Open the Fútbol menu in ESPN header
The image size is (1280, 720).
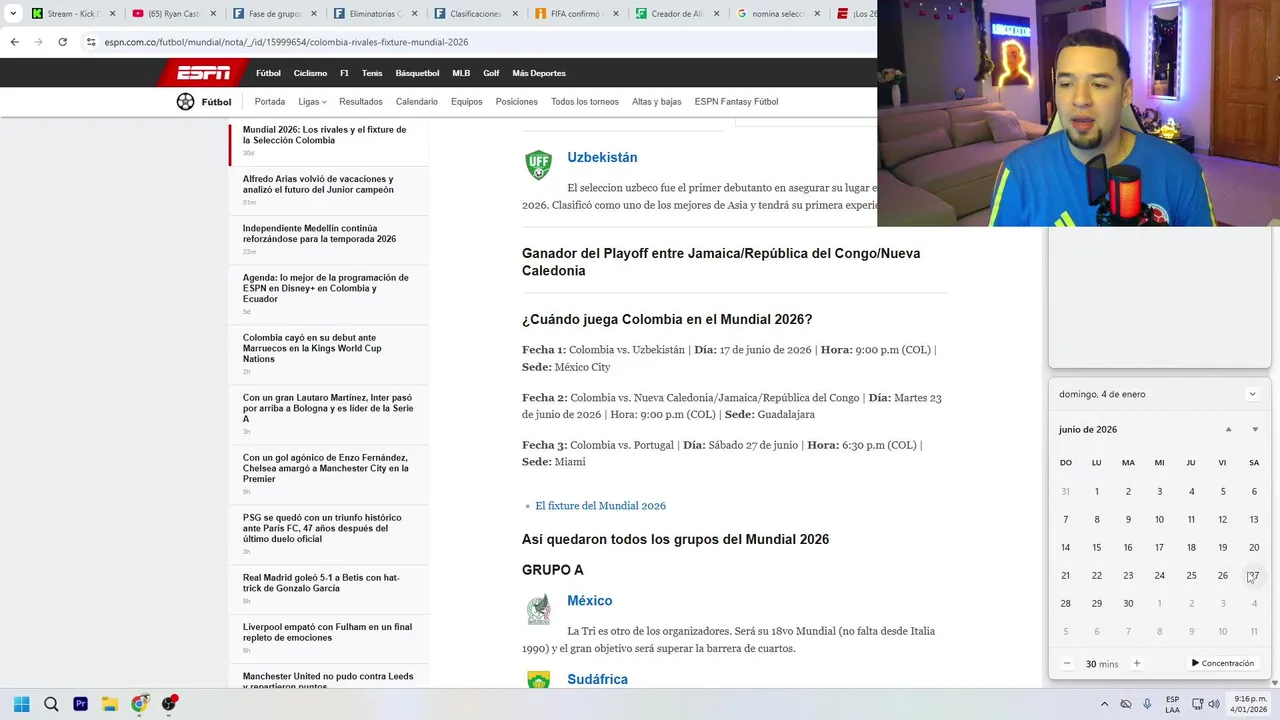point(268,73)
